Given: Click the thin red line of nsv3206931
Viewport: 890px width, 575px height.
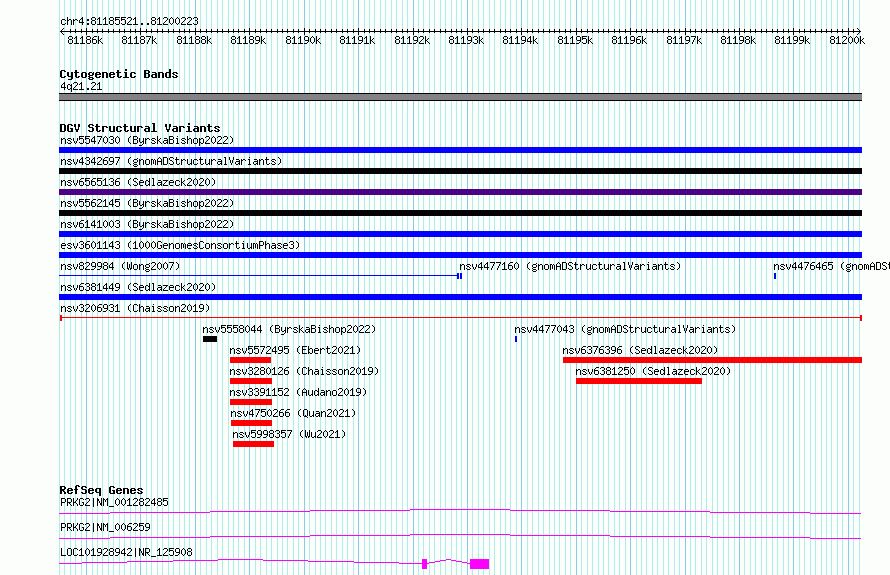Looking at the screenshot, I should [x=460, y=318].
